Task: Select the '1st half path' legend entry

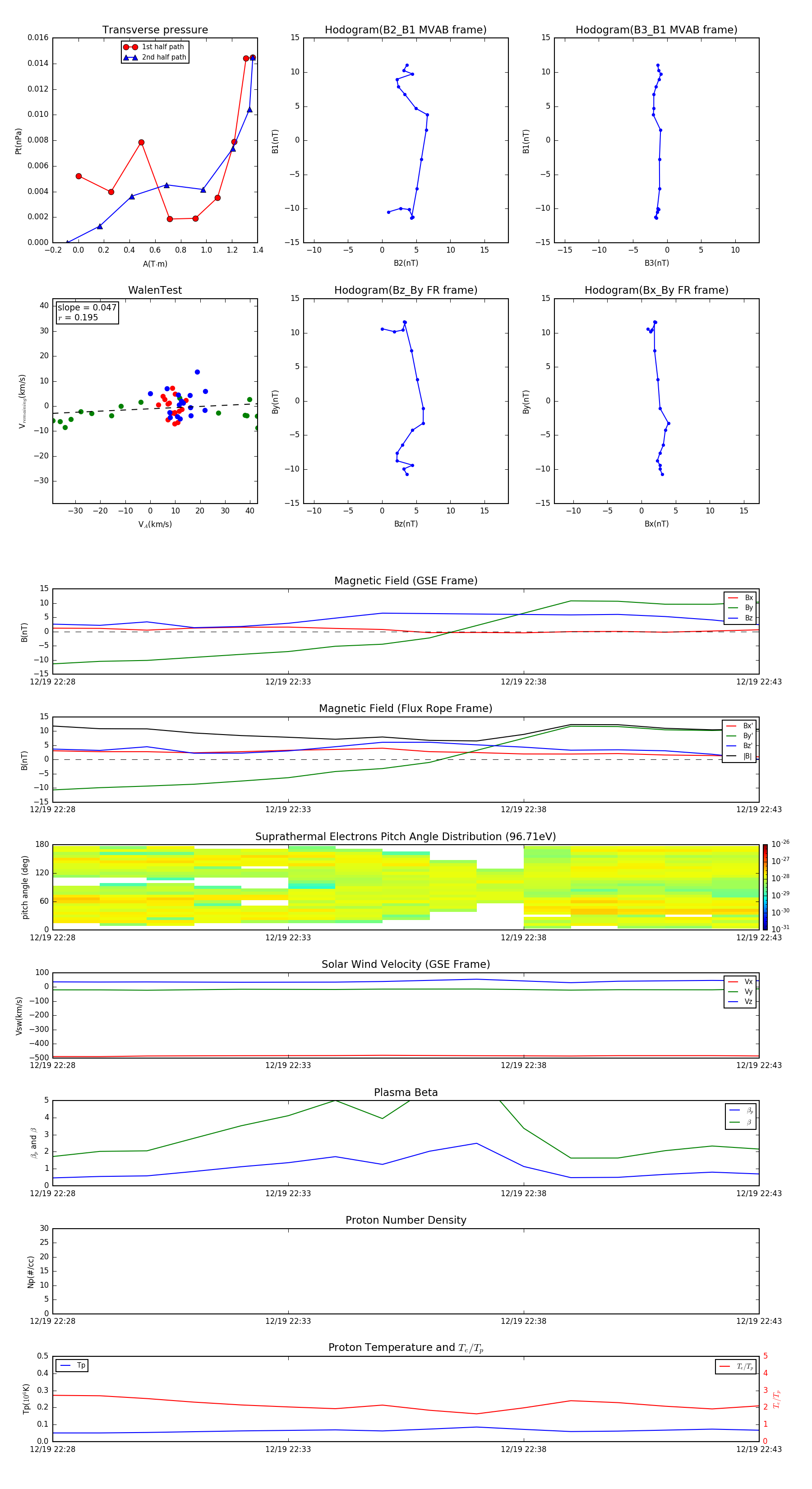Action: click(x=154, y=47)
